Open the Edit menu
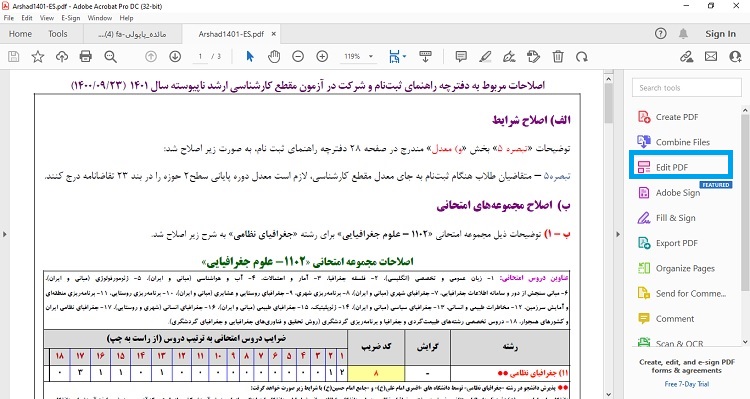This screenshot has width=750, height=399. click(27, 18)
